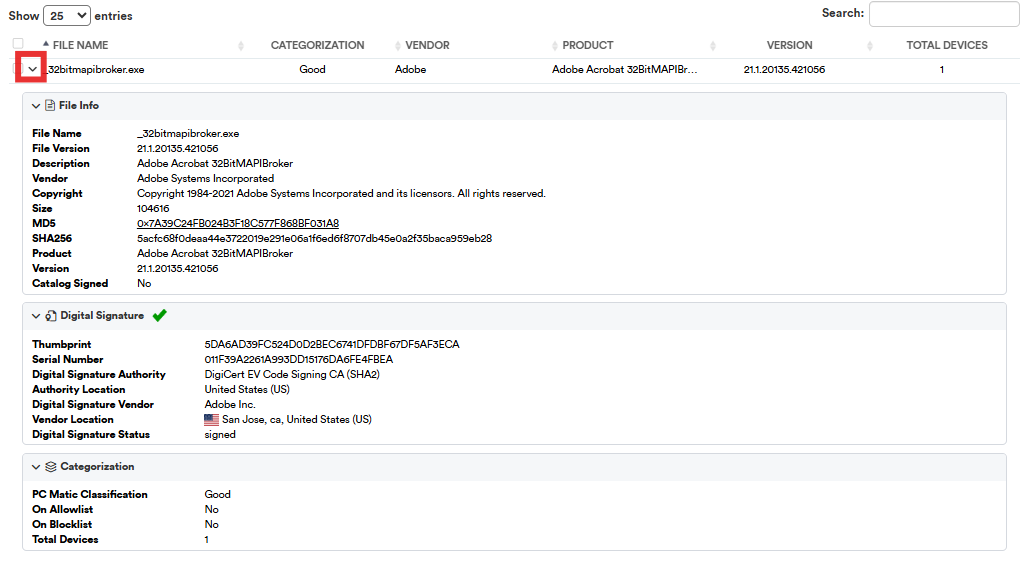Click the PC Matic Classification value Good
The width and height of the screenshot is (1026, 561).
tap(217, 494)
